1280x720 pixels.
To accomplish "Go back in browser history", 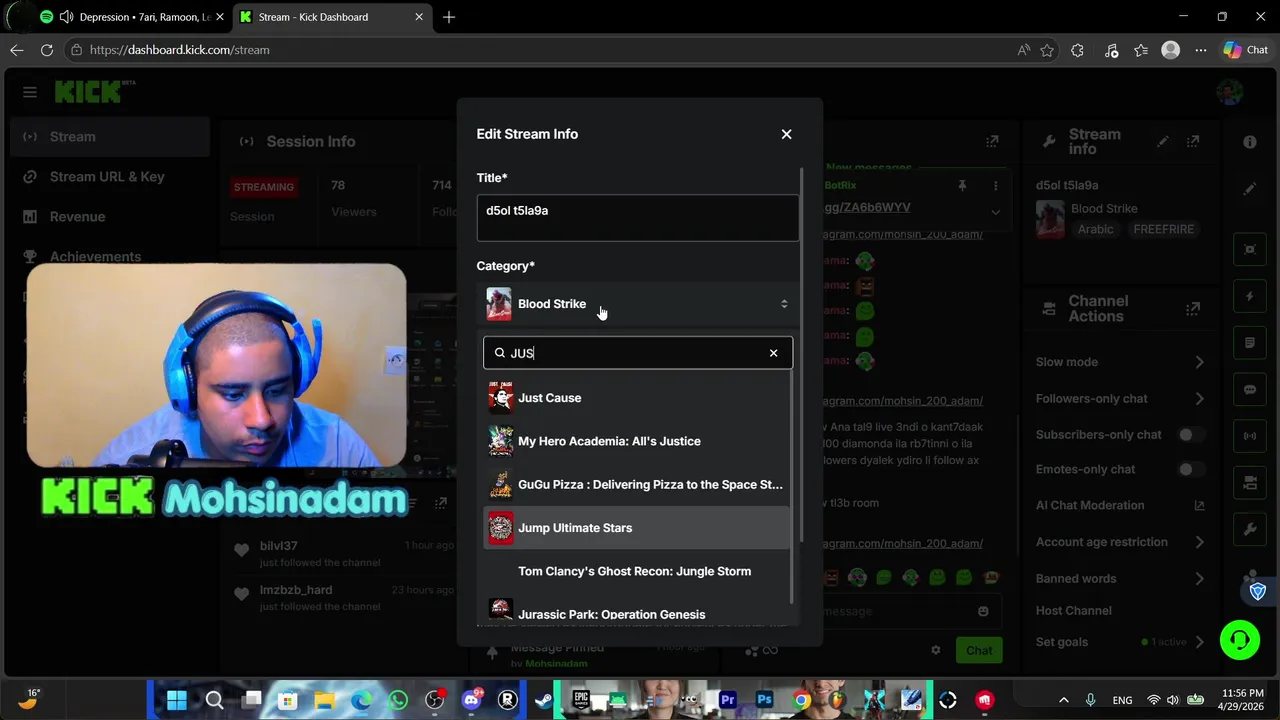I will point(17,50).
